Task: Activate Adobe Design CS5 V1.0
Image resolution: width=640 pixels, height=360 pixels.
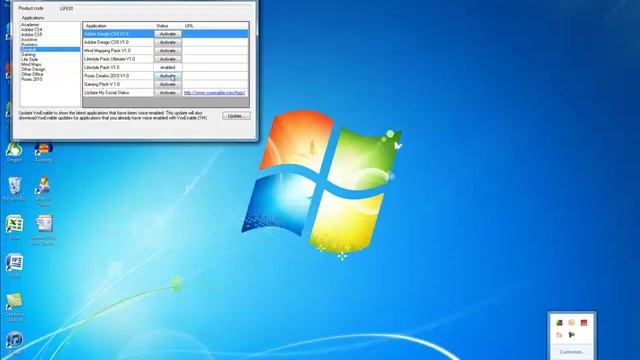Action: click(x=168, y=42)
